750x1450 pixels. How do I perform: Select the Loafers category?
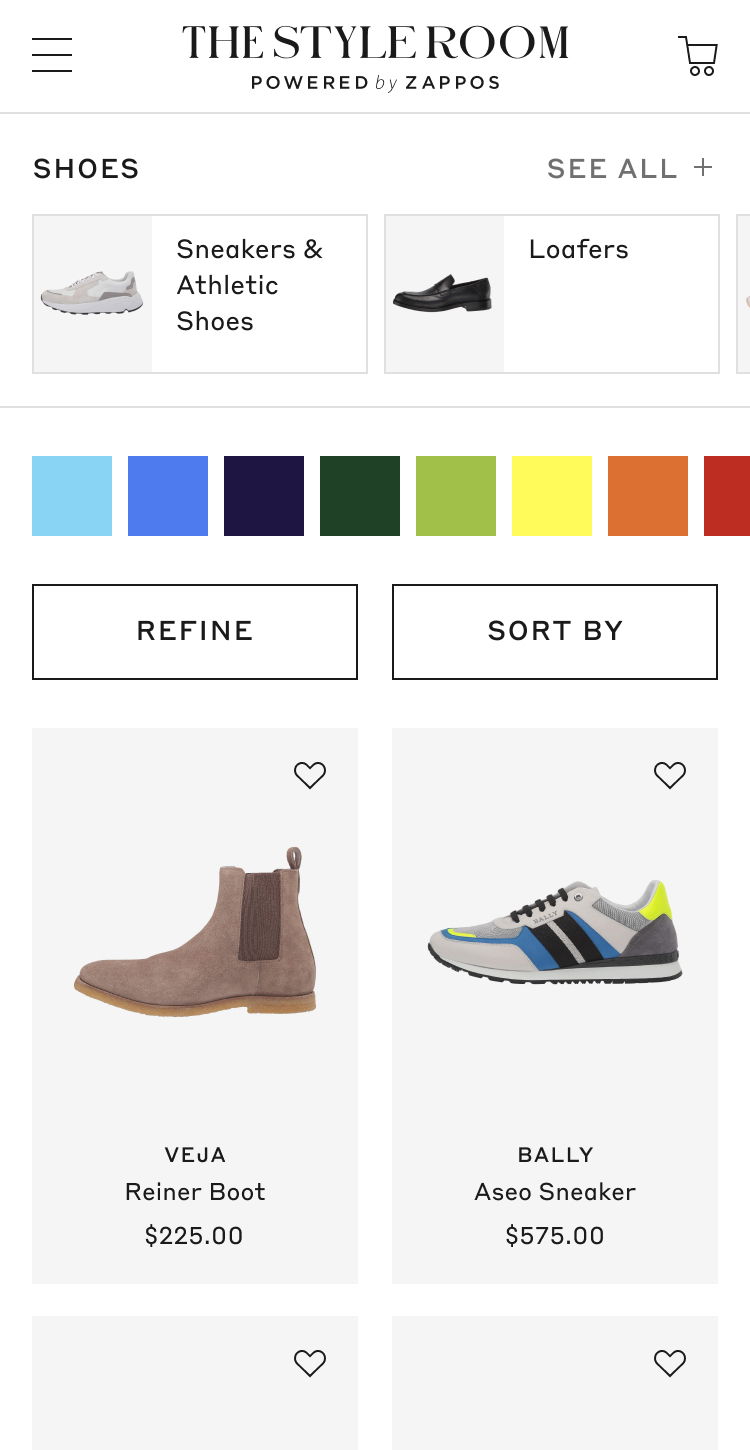tap(552, 294)
